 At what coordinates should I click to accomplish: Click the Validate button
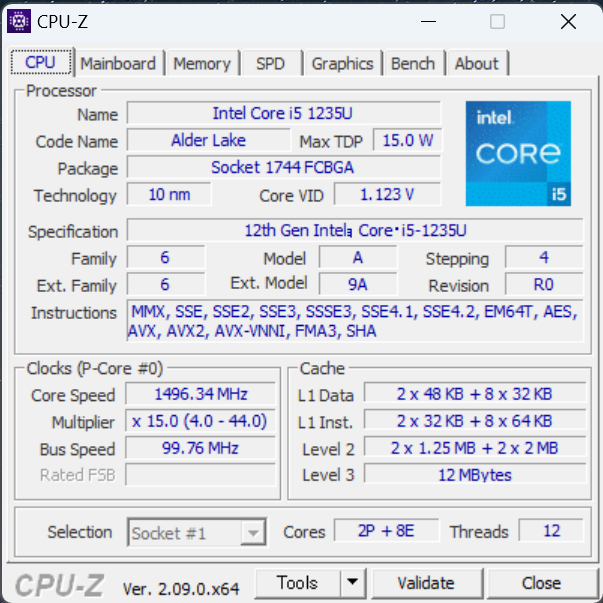[426, 583]
